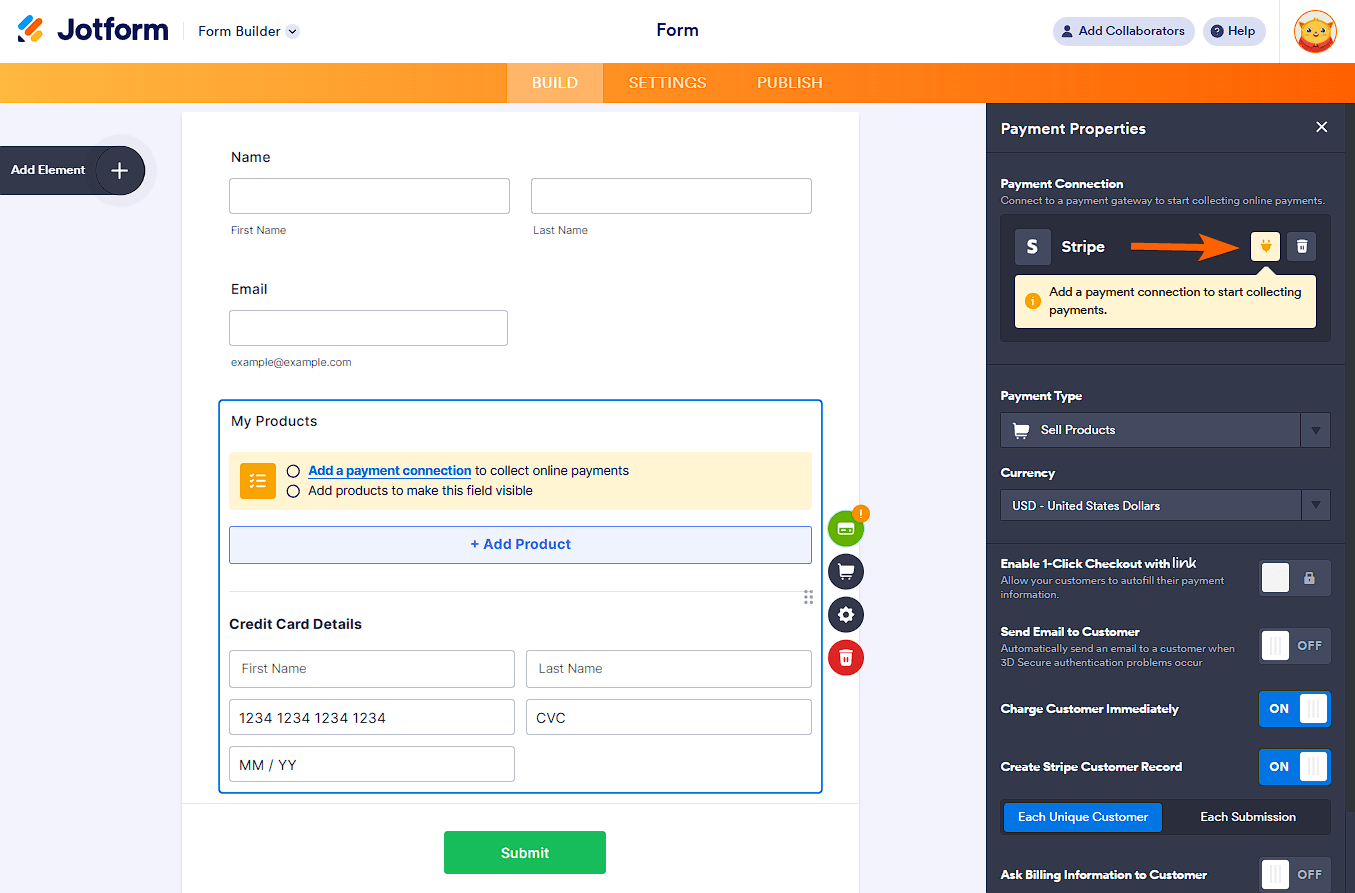
Task: Click the Payment Type dropdown arrow
Action: pyautogui.click(x=1316, y=430)
